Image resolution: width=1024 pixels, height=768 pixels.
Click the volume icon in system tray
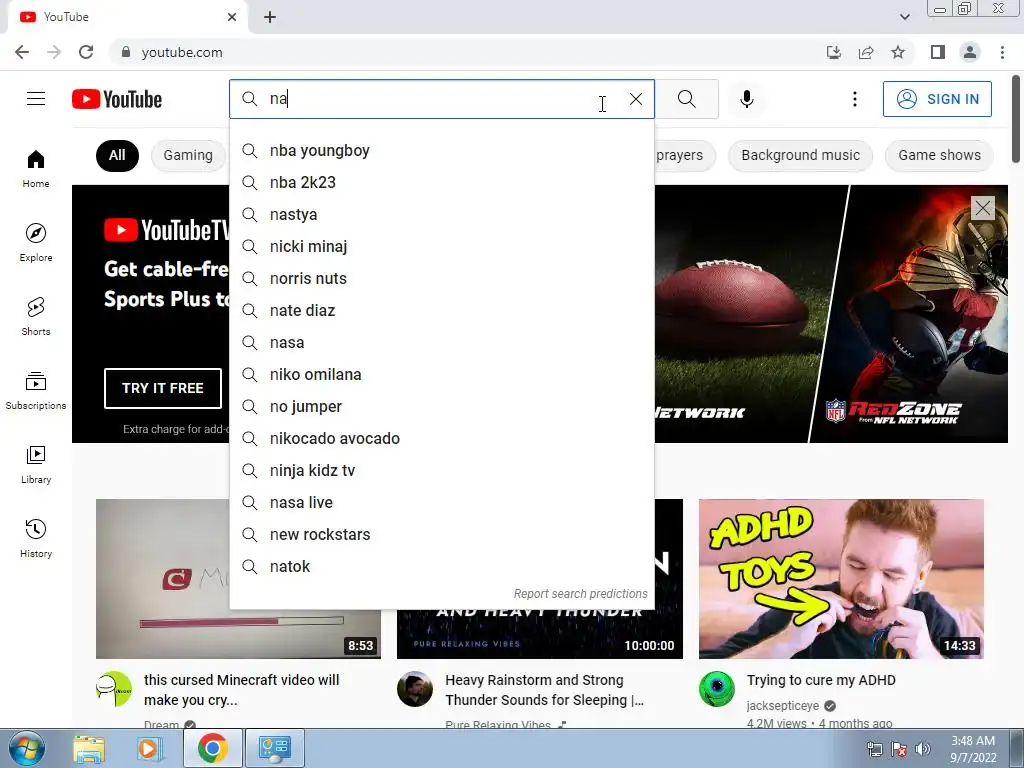(922, 749)
